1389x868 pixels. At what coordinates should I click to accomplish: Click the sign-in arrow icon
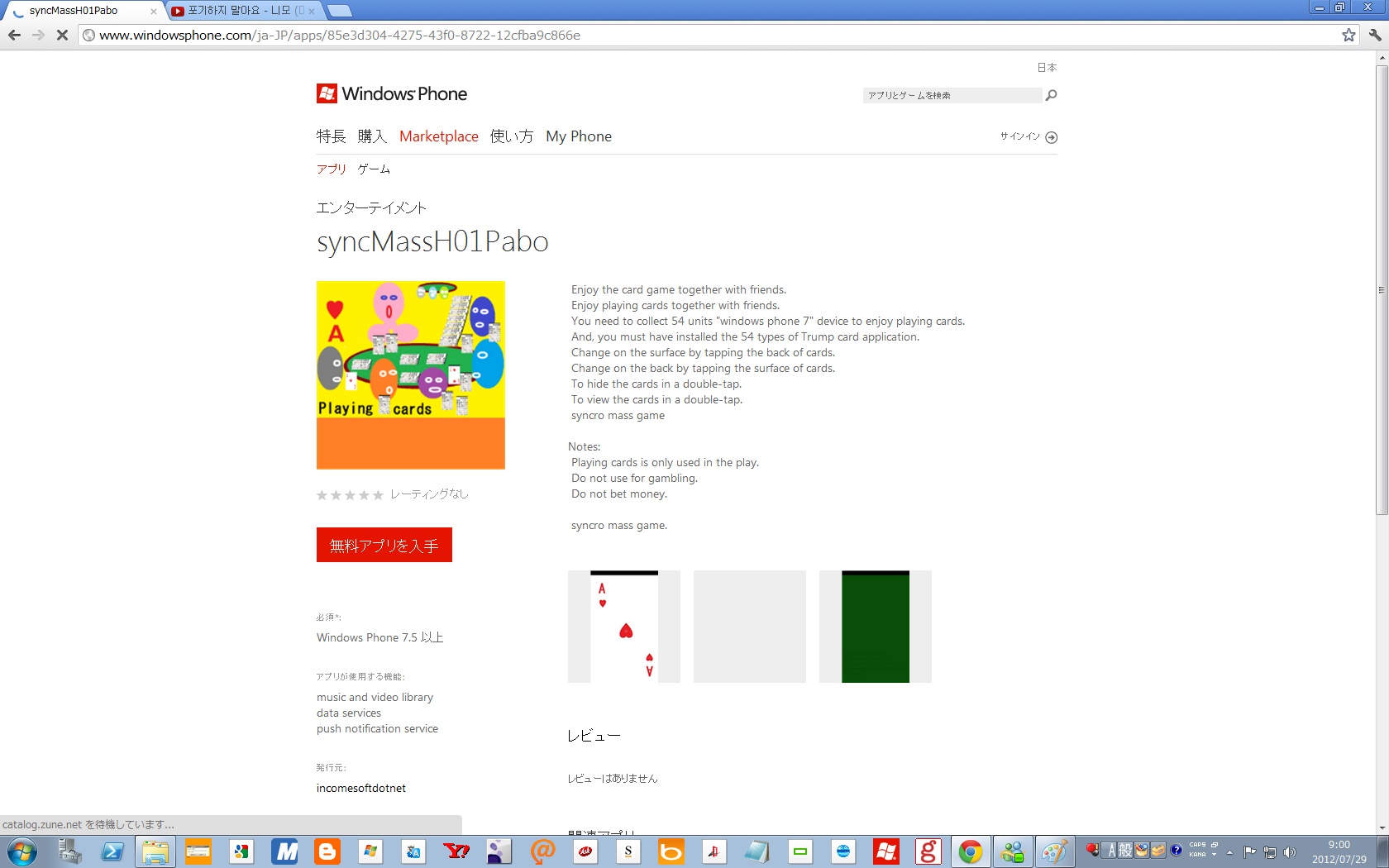click(x=1052, y=137)
